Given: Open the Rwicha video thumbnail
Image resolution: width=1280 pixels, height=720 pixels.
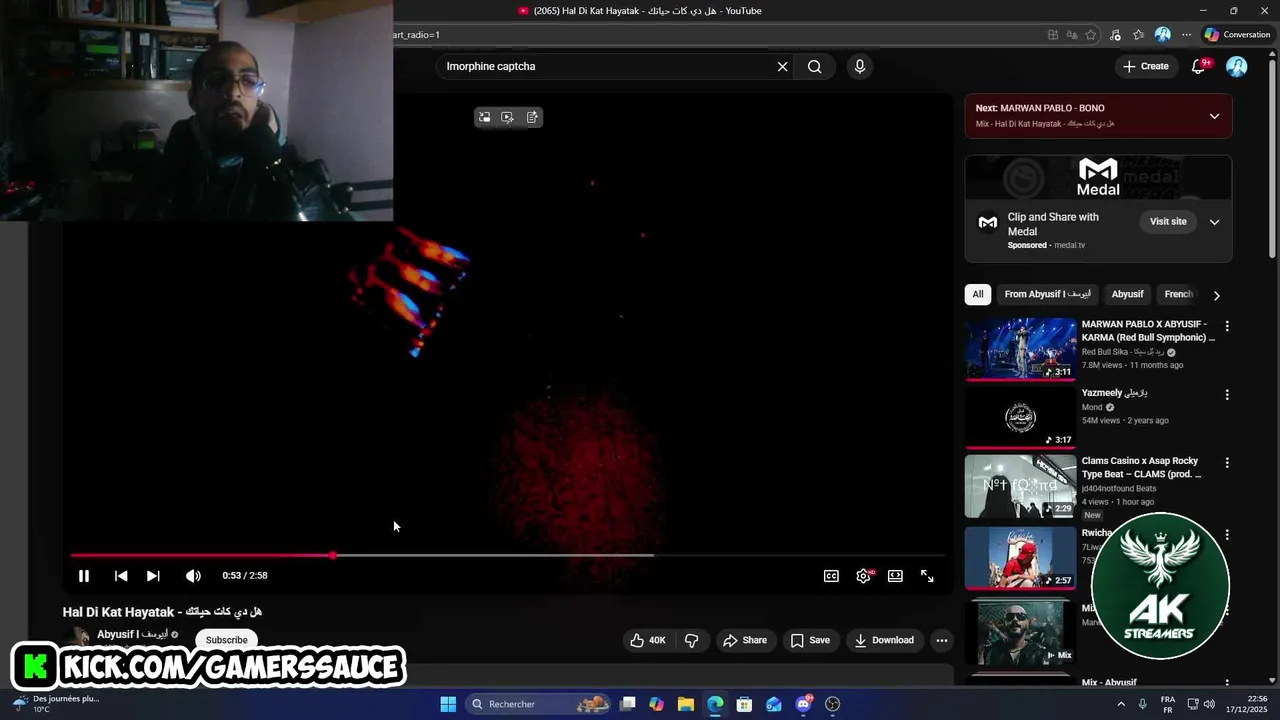Looking at the screenshot, I should [1020, 556].
